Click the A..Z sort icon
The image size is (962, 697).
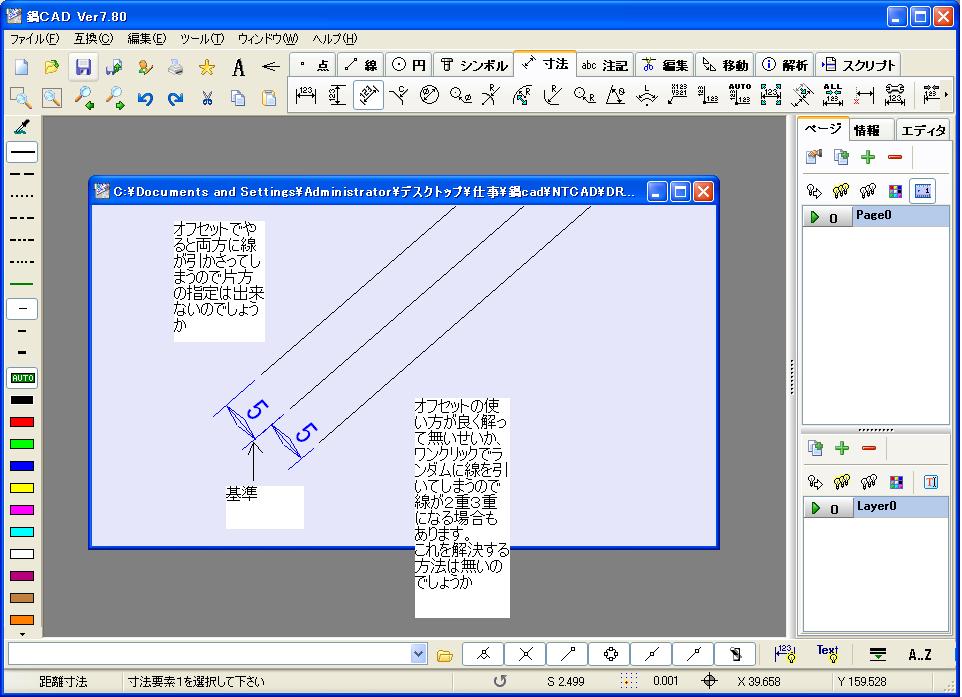coord(920,655)
